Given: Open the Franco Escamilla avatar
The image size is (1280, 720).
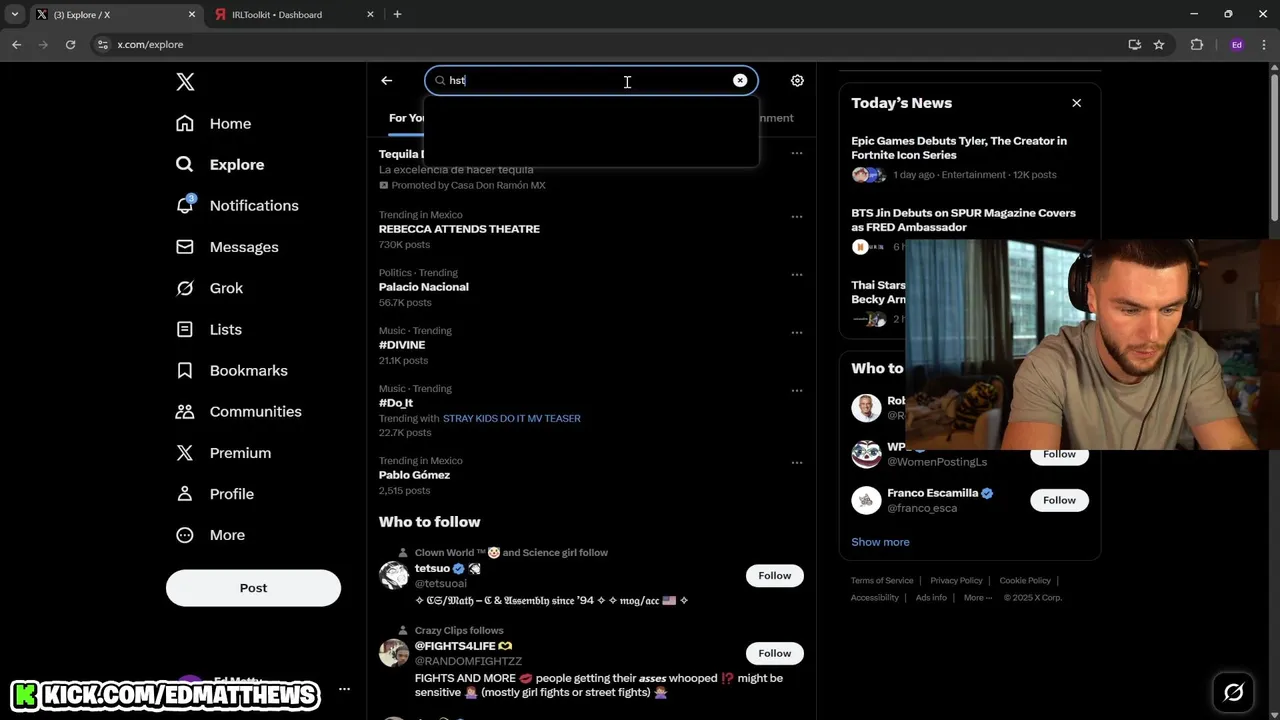Looking at the screenshot, I should coord(866,500).
